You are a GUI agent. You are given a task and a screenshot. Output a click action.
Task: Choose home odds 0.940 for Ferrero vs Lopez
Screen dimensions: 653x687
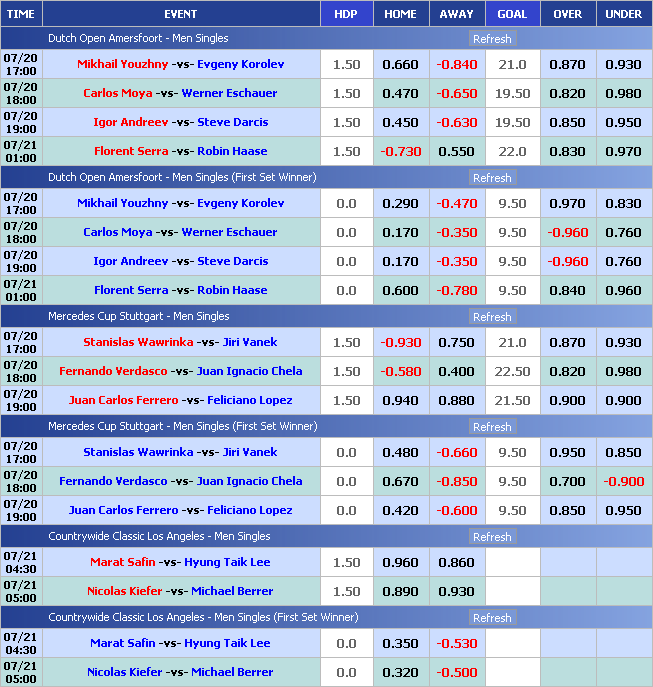click(x=400, y=401)
